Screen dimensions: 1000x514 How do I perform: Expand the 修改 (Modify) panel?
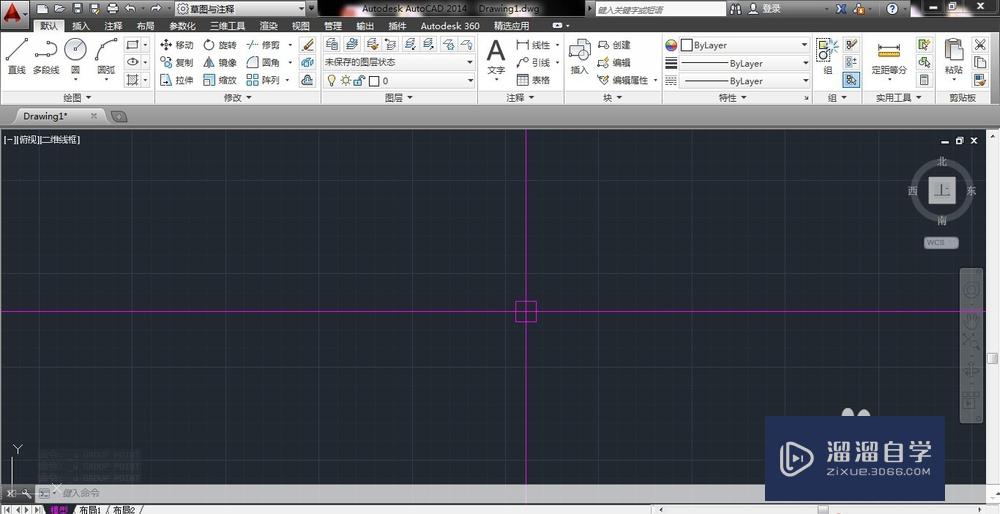[x=237, y=98]
